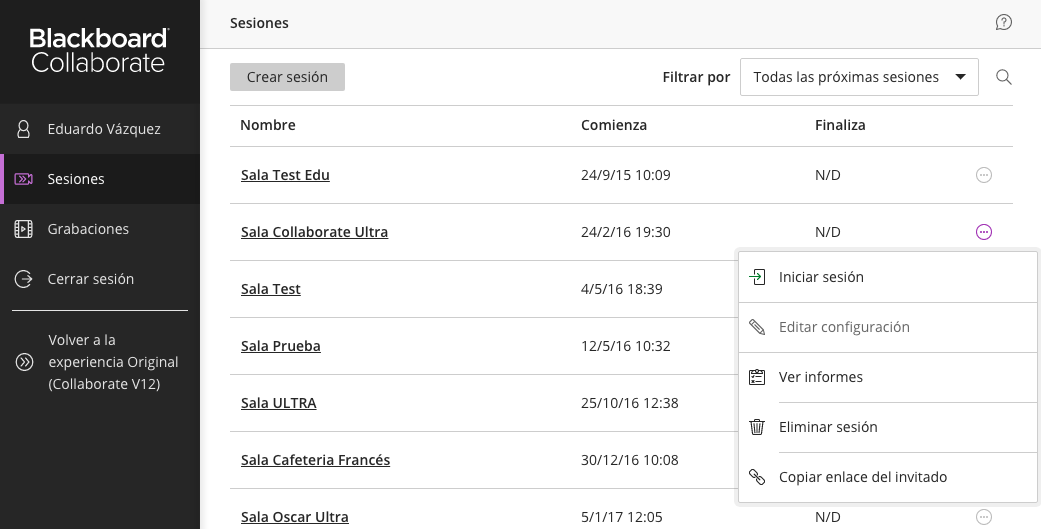The height and width of the screenshot is (529, 1041).
Task: Expand the Todas las próximas sesiones filter
Action: [859, 77]
